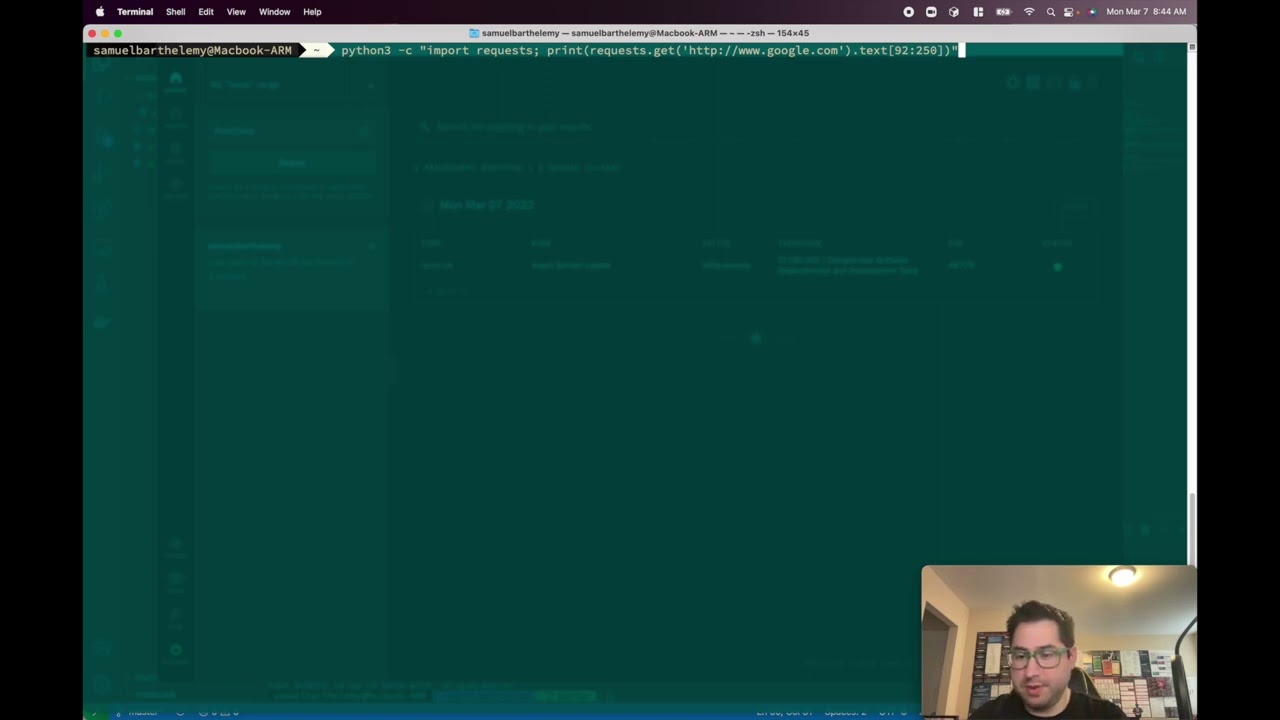The height and width of the screenshot is (720, 1280).
Task: Click the google.com URL in the command
Action: coord(764,50)
